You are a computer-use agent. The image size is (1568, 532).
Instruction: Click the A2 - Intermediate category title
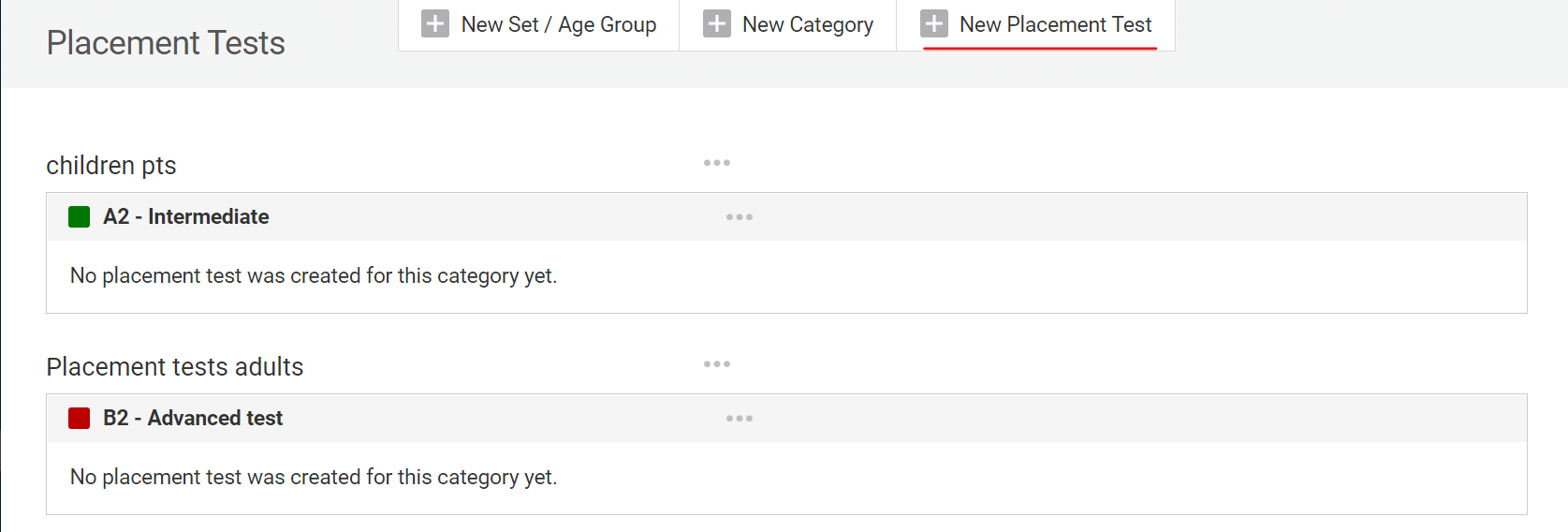(186, 216)
